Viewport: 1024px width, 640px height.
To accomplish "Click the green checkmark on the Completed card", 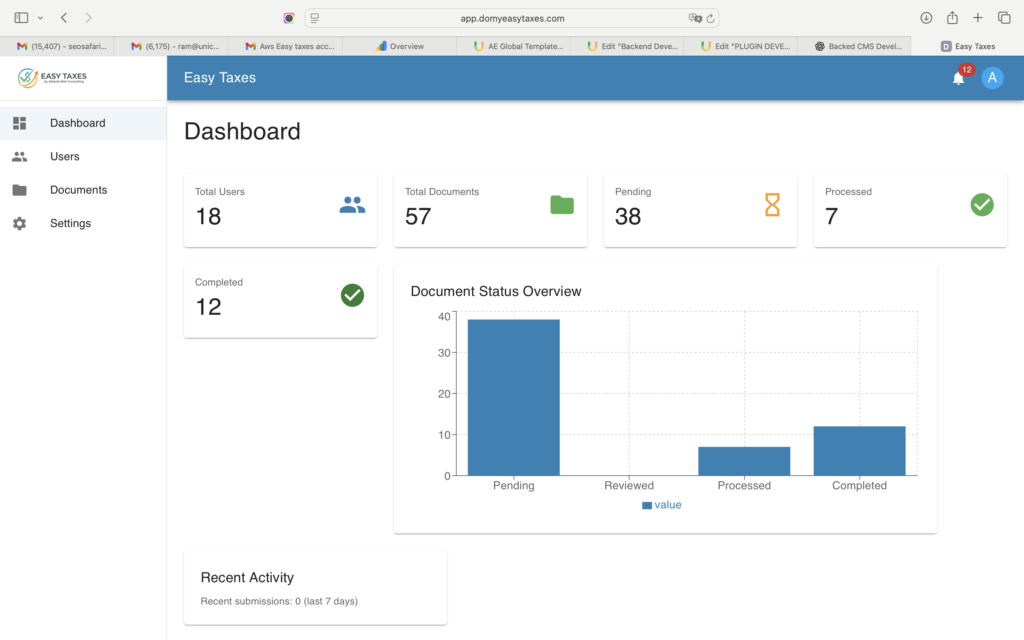I will pos(351,296).
